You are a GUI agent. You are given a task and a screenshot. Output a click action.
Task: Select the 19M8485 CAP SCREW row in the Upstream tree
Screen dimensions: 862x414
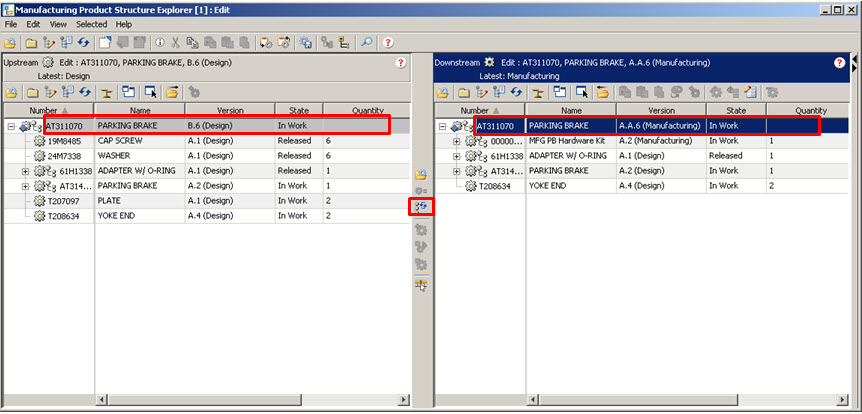207,141
